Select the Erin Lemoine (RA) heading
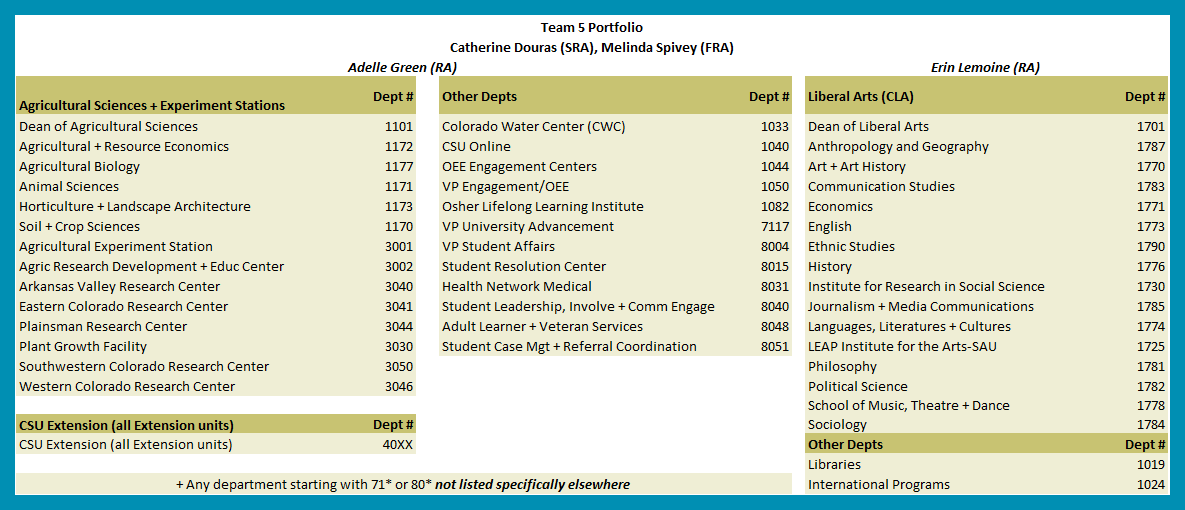Image resolution: width=1185 pixels, height=510 pixels. point(985,67)
